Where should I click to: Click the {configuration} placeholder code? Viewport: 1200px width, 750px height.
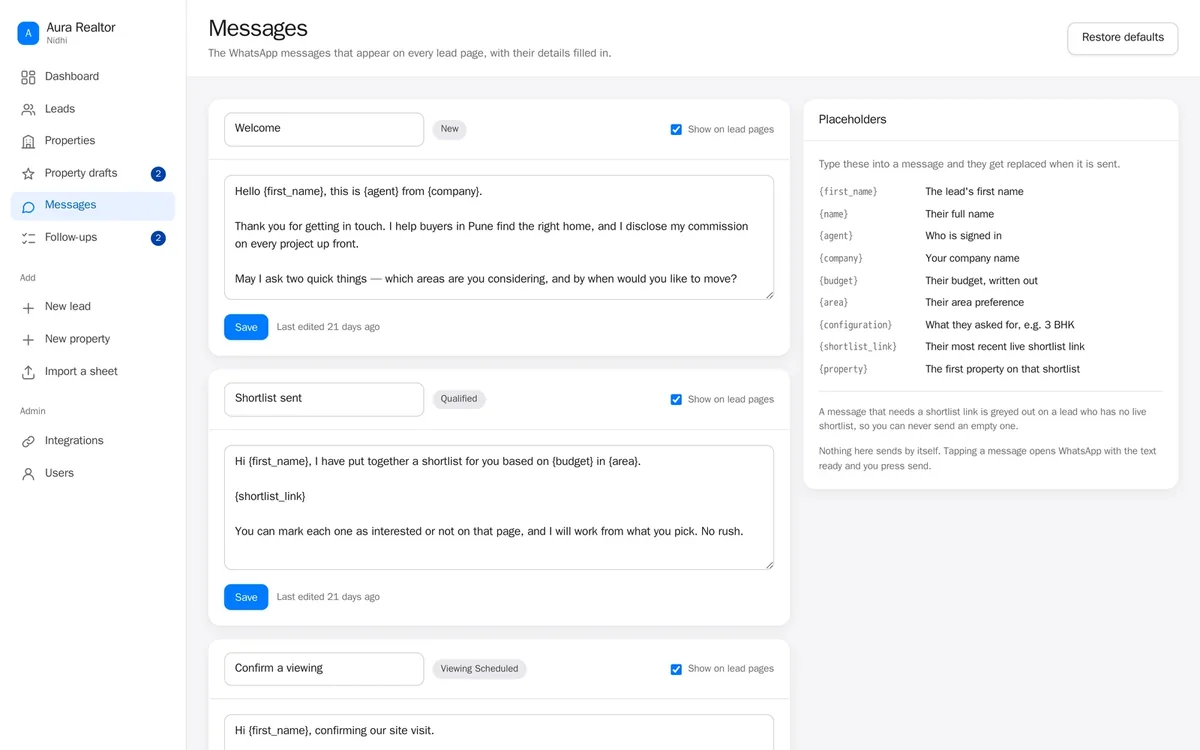coord(855,325)
